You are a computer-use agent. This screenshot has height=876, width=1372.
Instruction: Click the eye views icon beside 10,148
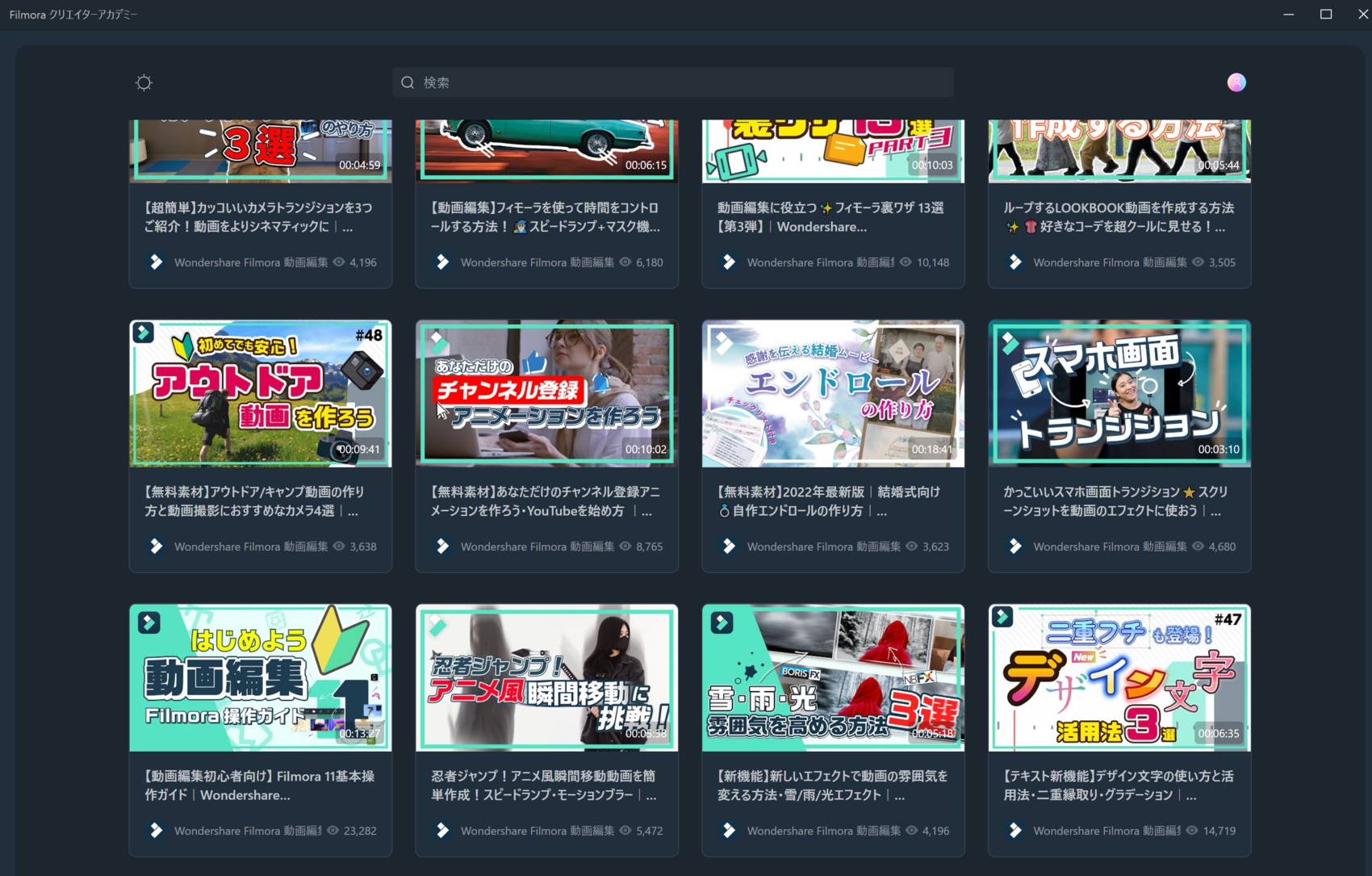(906, 262)
